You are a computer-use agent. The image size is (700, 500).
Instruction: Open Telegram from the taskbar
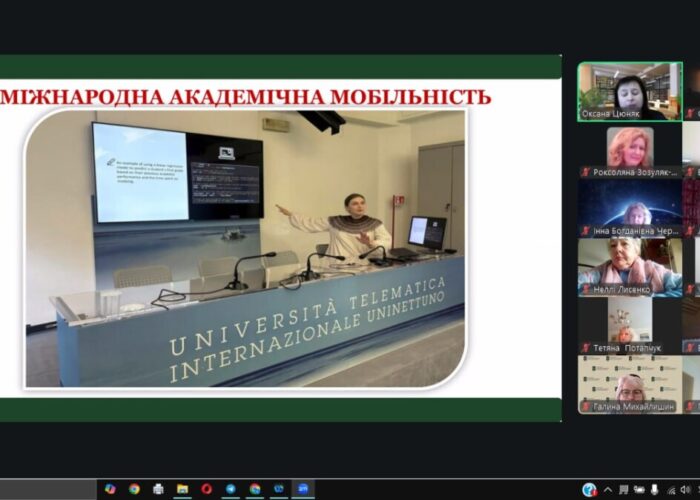click(x=230, y=489)
